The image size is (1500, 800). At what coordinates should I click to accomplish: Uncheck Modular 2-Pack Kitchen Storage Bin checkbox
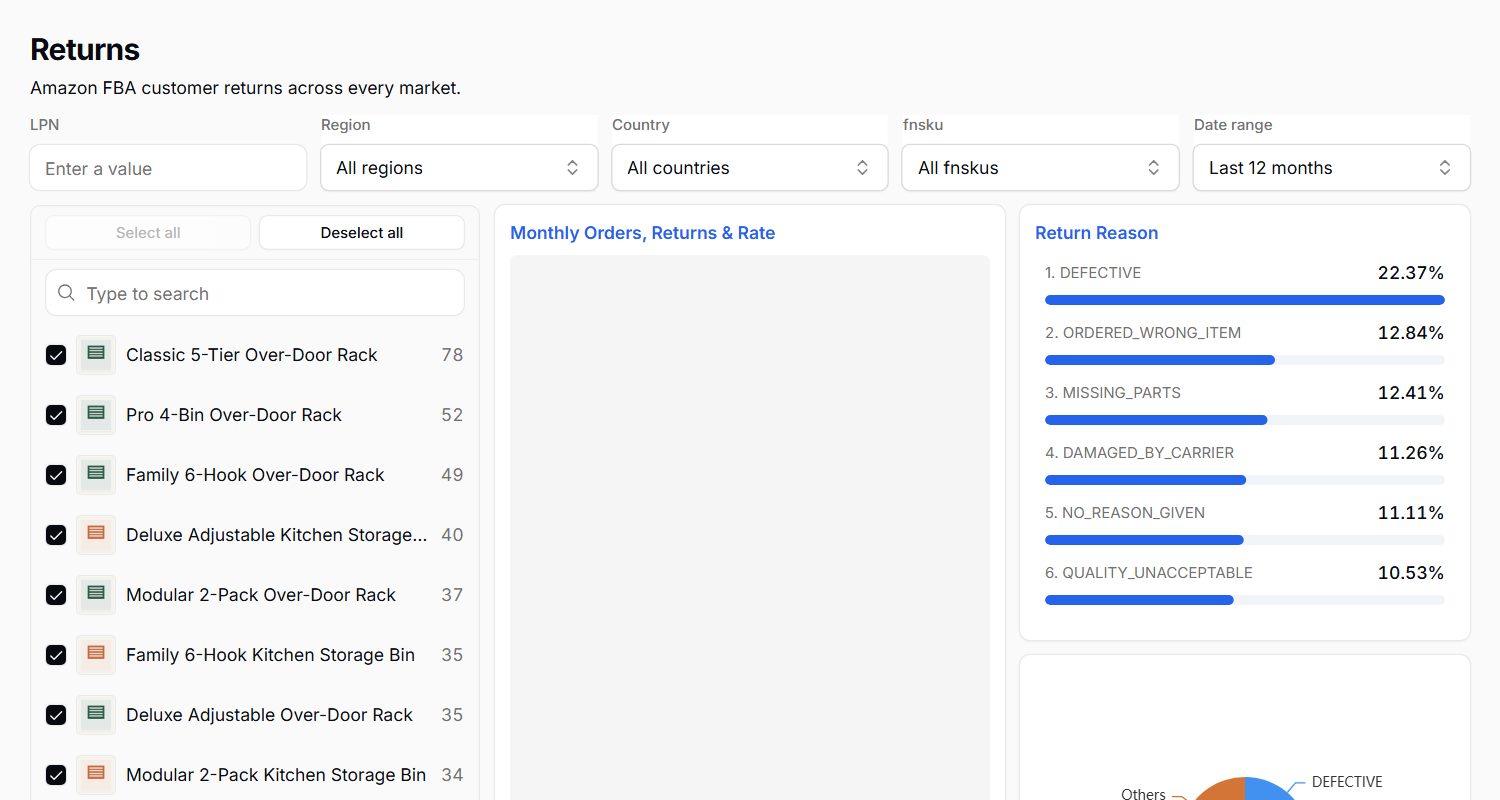(56, 775)
